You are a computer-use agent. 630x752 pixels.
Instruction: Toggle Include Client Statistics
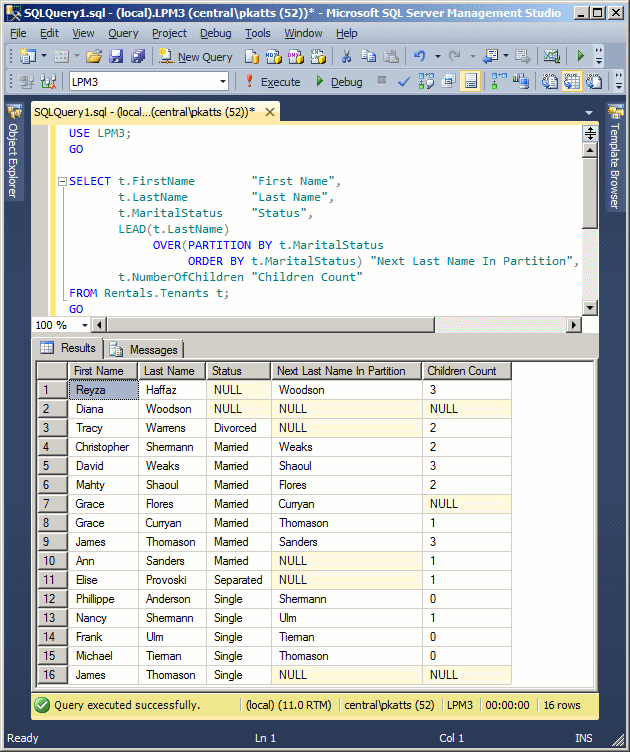(521, 82)
